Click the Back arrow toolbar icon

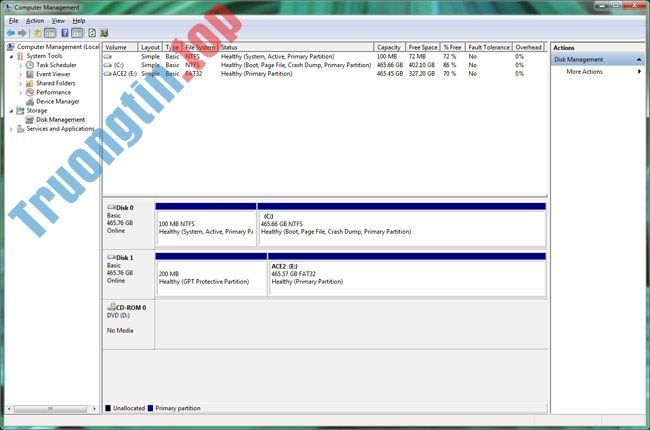[x=11, y=33]
